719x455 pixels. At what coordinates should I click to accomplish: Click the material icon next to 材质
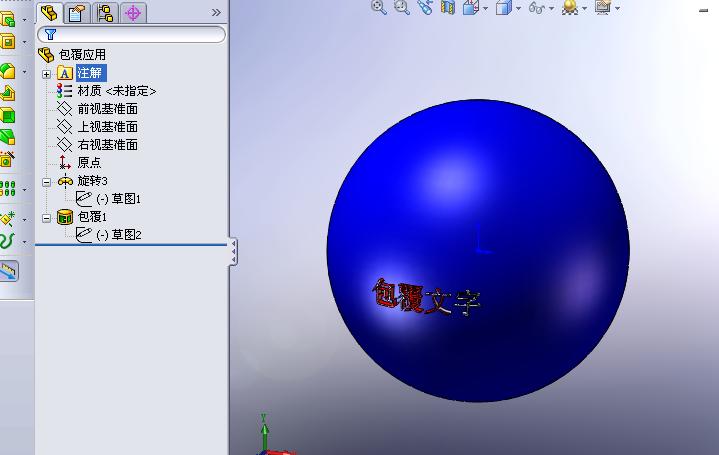click(x=64, y=91)
